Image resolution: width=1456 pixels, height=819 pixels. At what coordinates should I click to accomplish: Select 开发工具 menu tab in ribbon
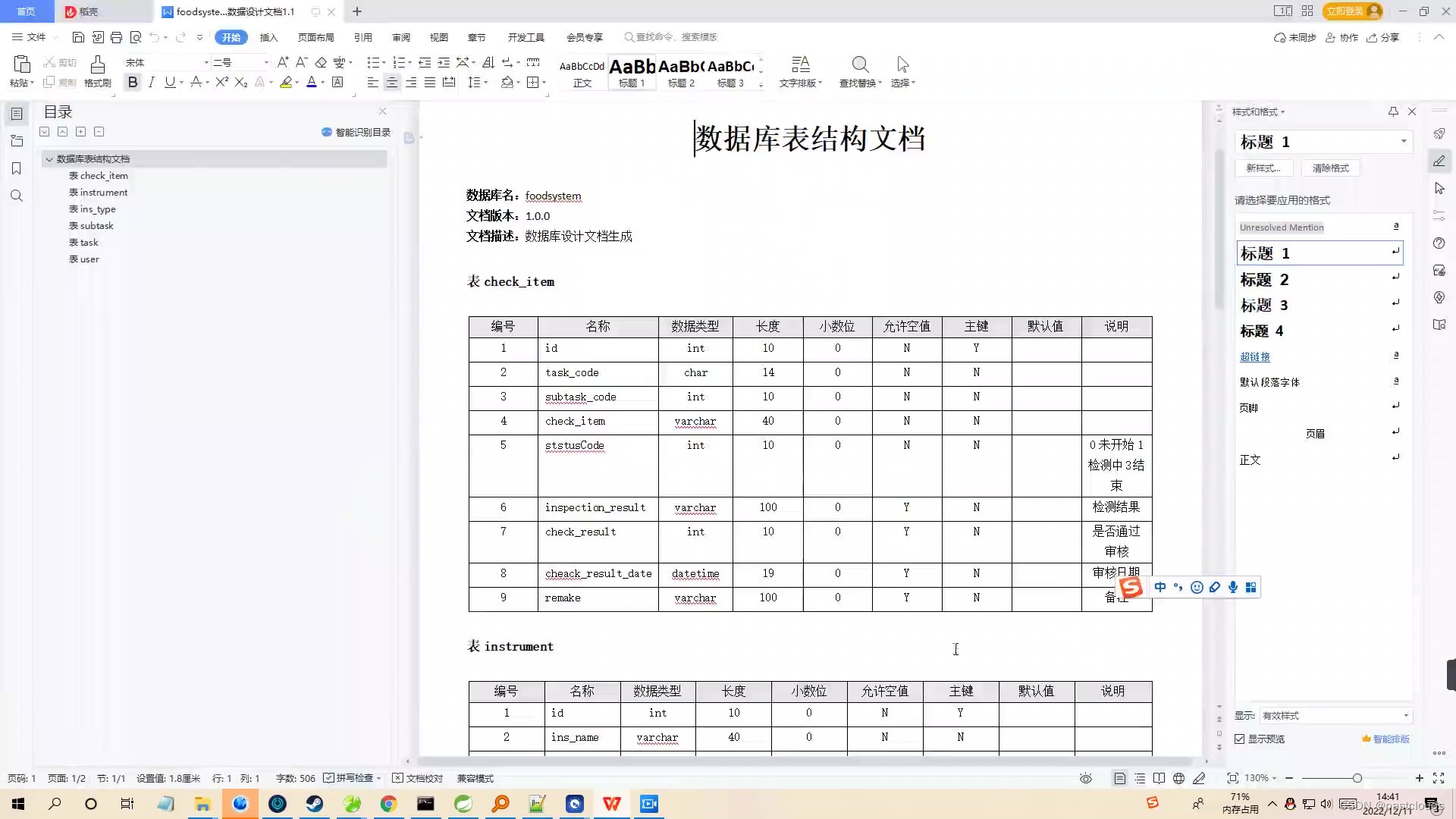point(526,37)
